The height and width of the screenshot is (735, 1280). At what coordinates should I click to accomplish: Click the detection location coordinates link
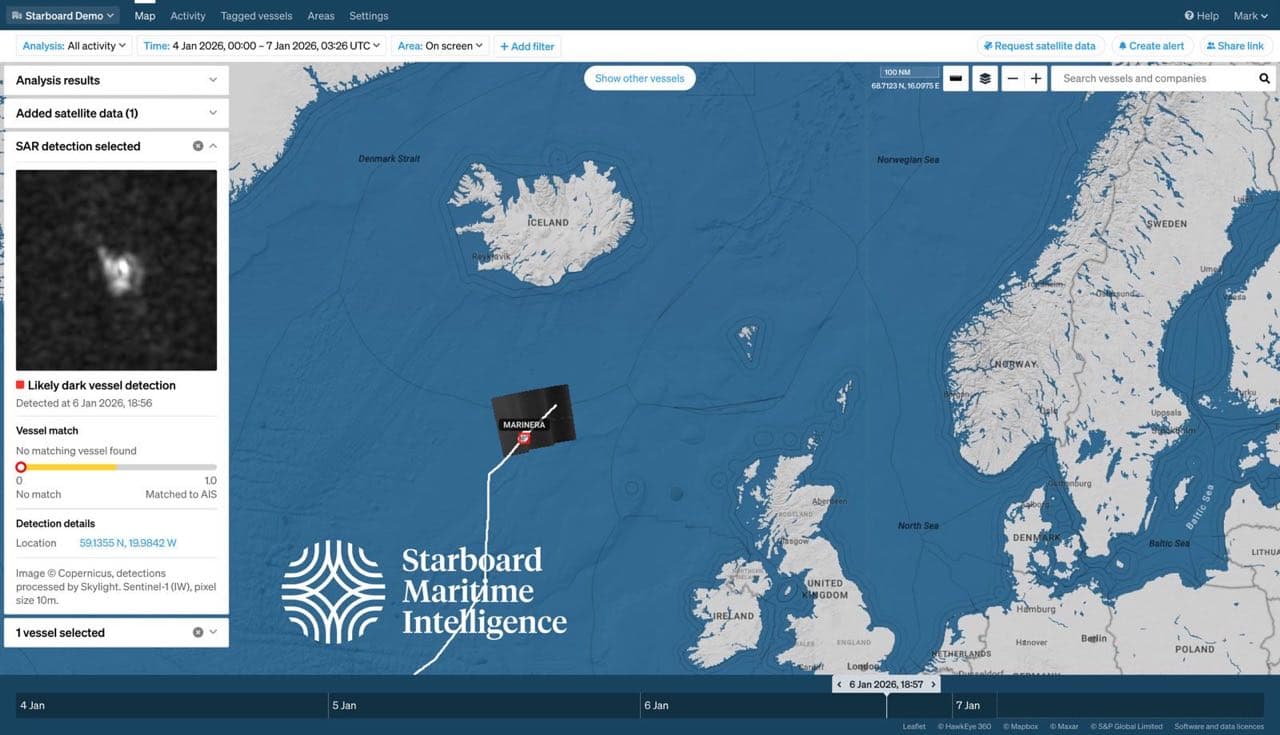click(128, 543)
